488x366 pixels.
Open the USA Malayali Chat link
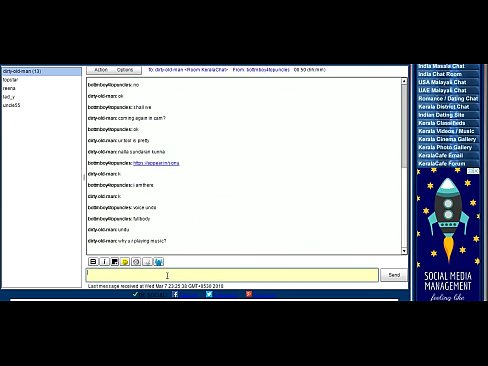click(x=442, y=82)
